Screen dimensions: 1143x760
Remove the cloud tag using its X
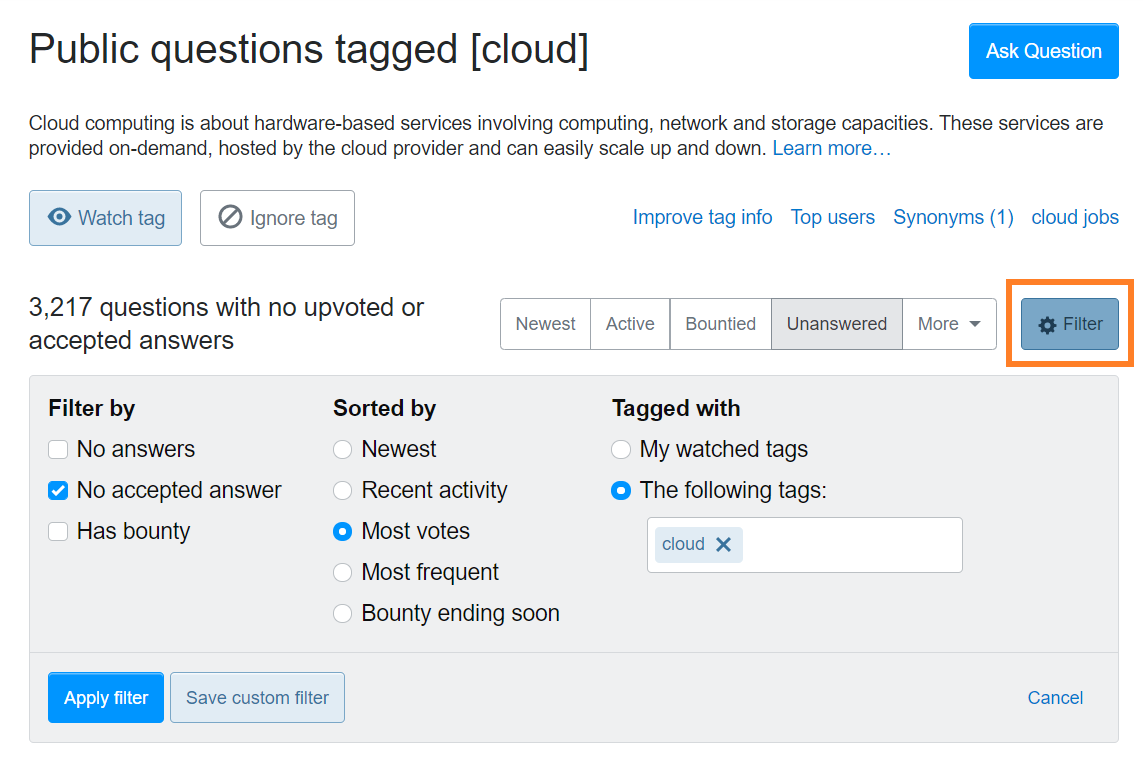click(724, 544)
